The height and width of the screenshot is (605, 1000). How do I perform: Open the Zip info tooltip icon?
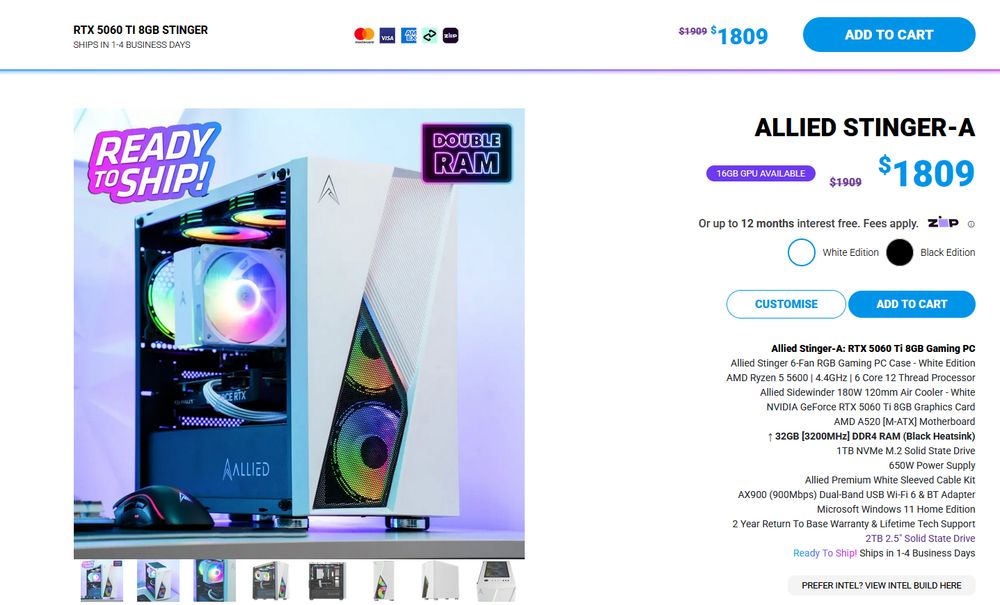(x=971, y=224)
